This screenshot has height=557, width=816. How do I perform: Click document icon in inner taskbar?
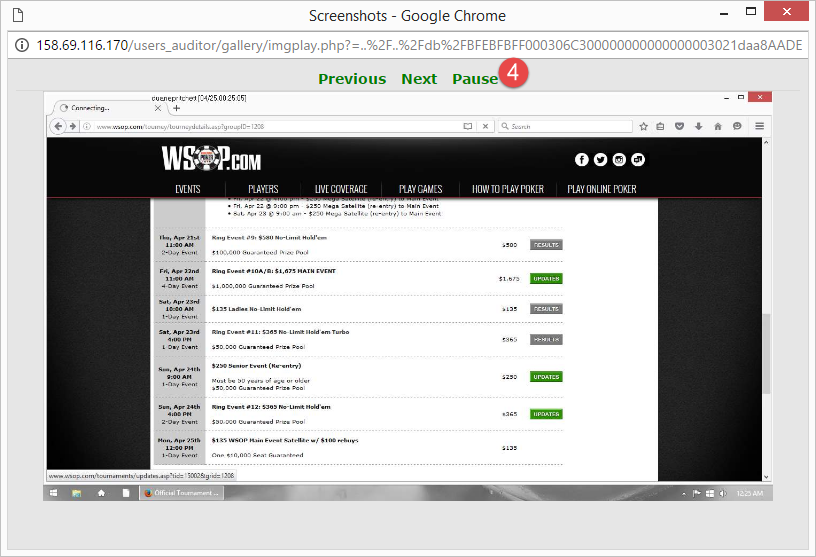(125, 493)
